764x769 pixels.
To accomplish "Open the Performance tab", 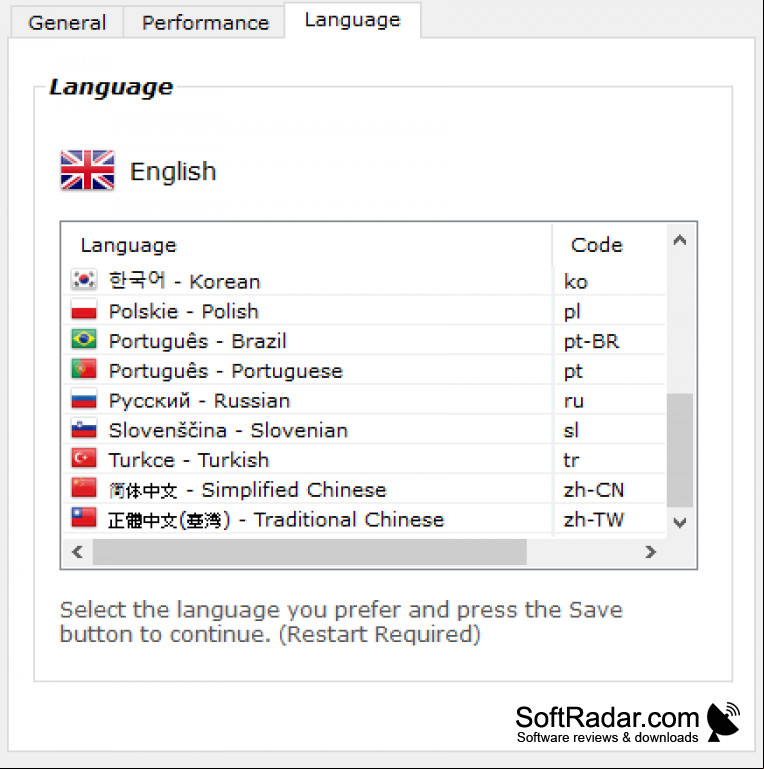I will (205, 23).
